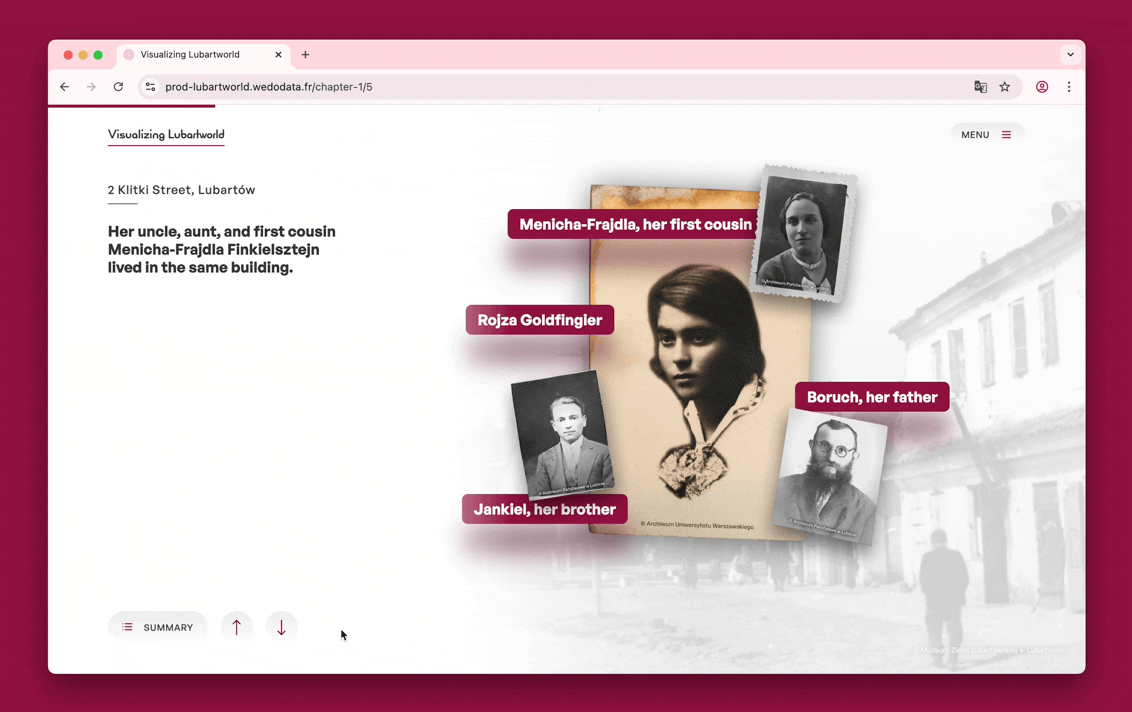Reload the page with refresh icon

click(x=118, y=87)
